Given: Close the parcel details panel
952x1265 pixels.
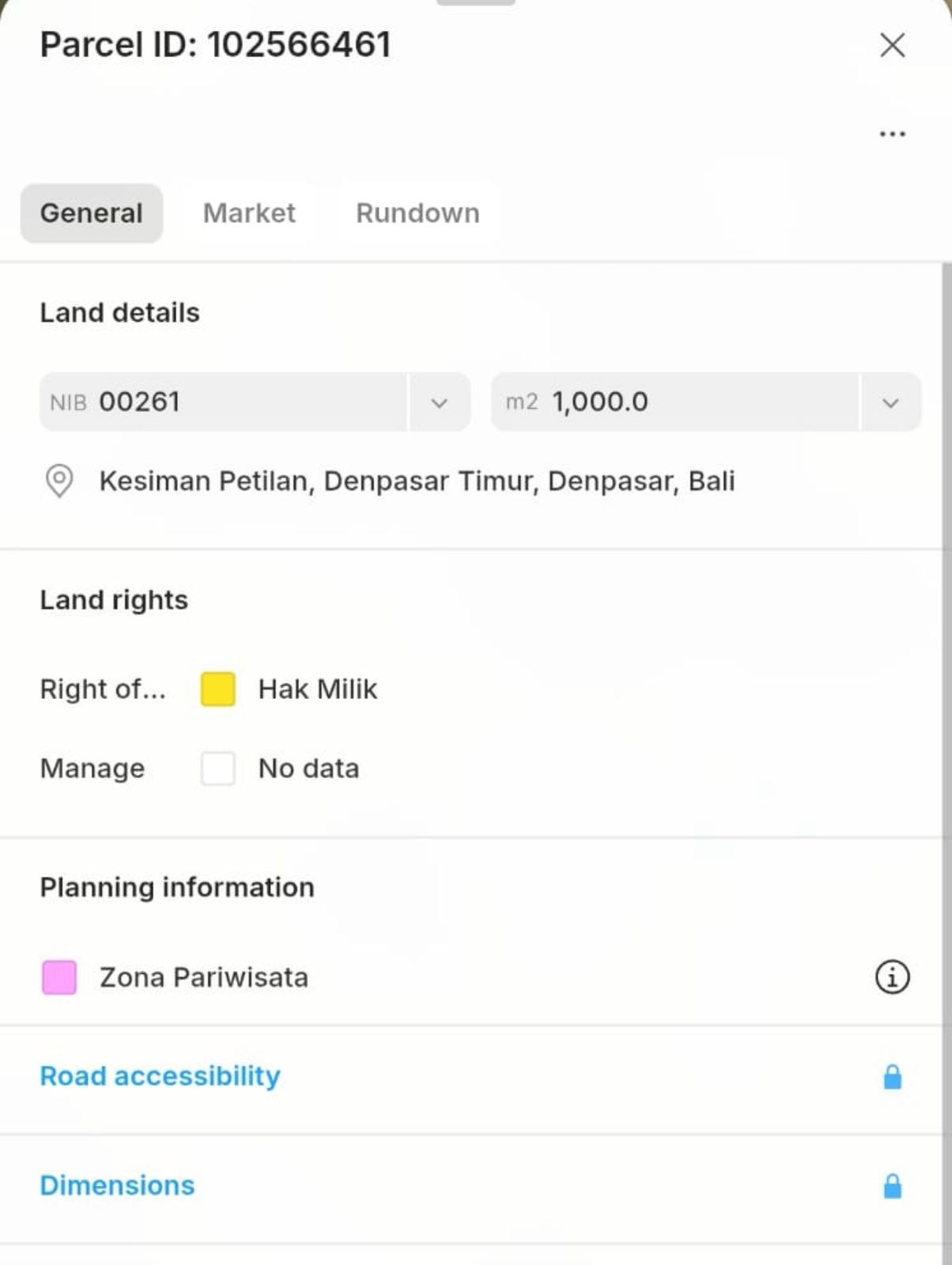Looking at the screenshot, I should 892,45.
